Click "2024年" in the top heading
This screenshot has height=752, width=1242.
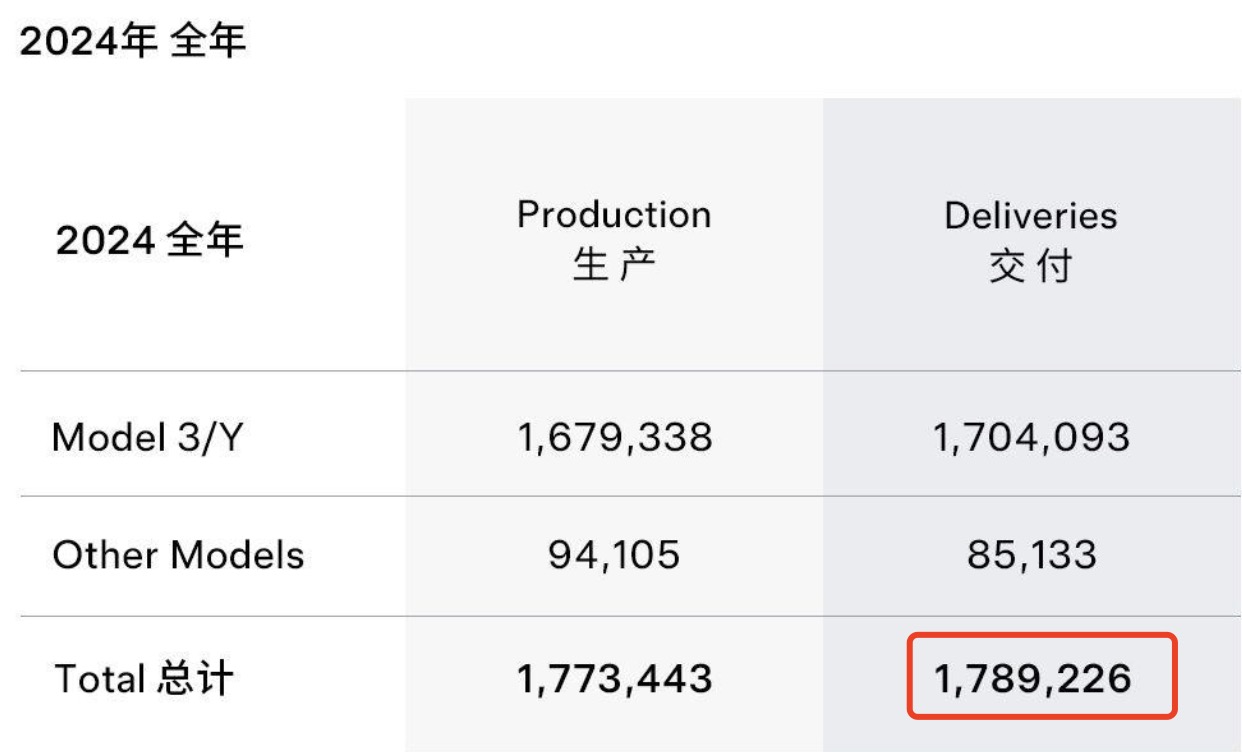pos(88,42)
